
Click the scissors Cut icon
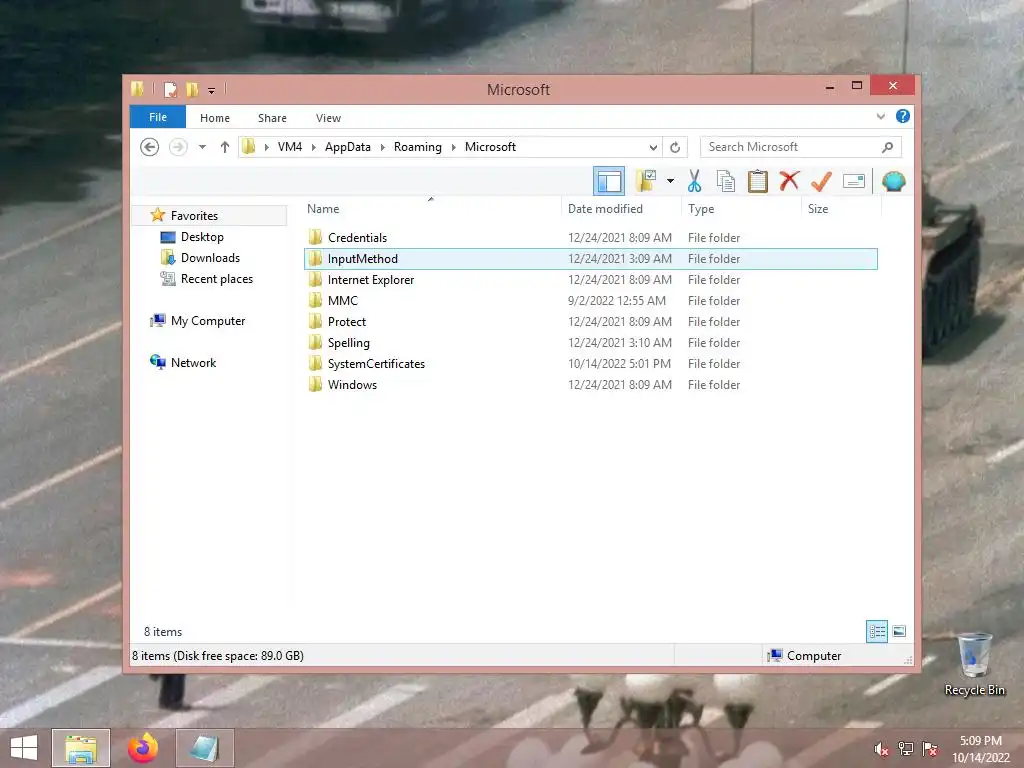[x=694, y=181]
